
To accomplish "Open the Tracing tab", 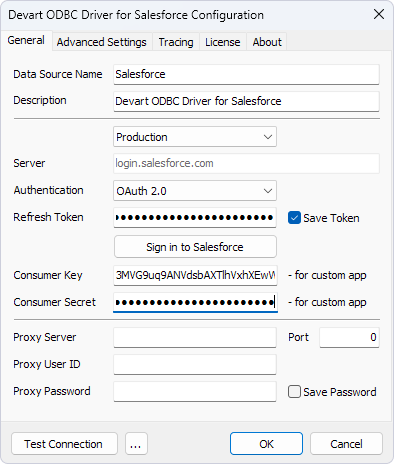I will [x=176, y=42].
